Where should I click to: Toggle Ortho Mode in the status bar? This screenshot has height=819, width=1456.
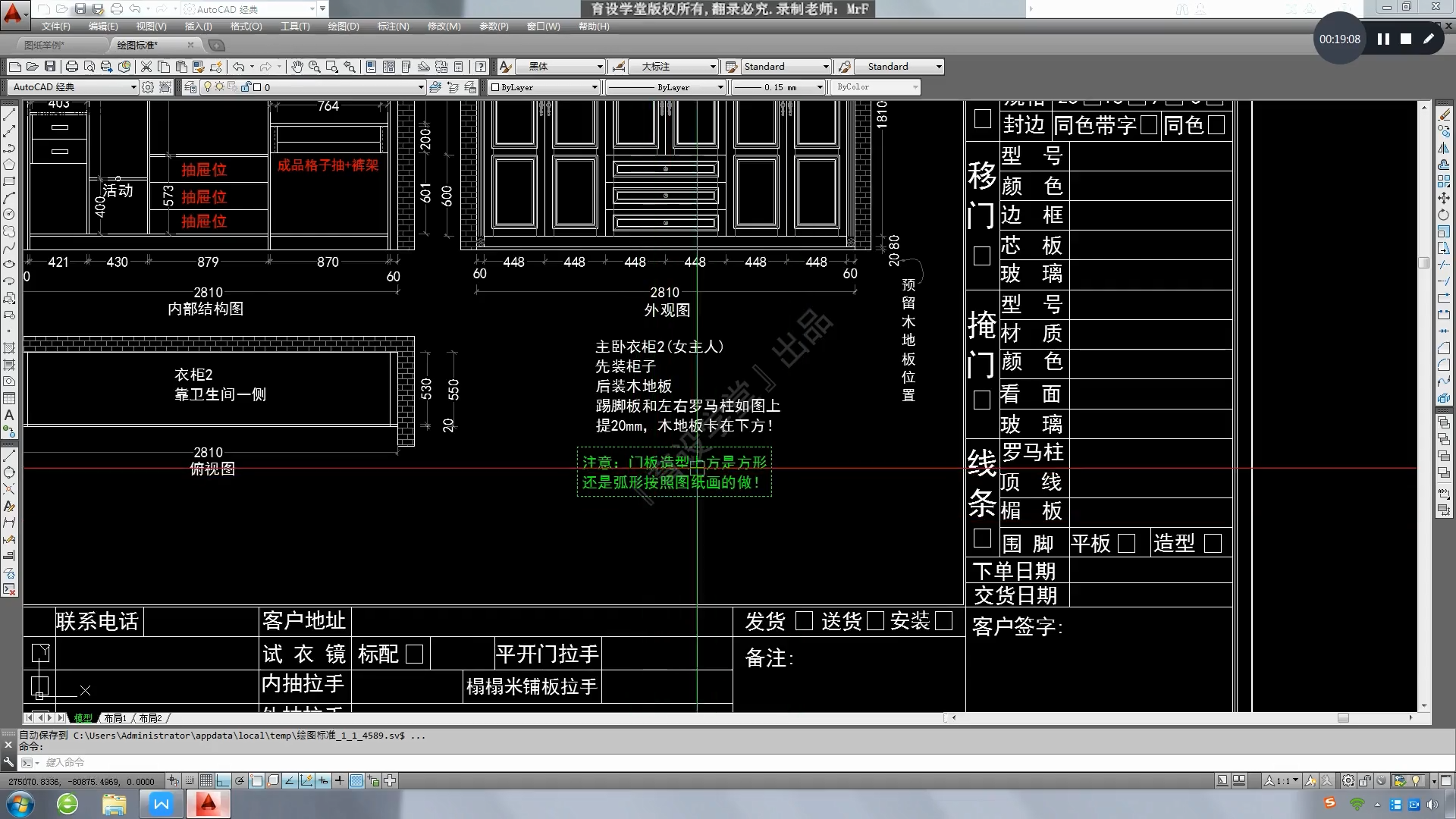click(x=222, y=780)
